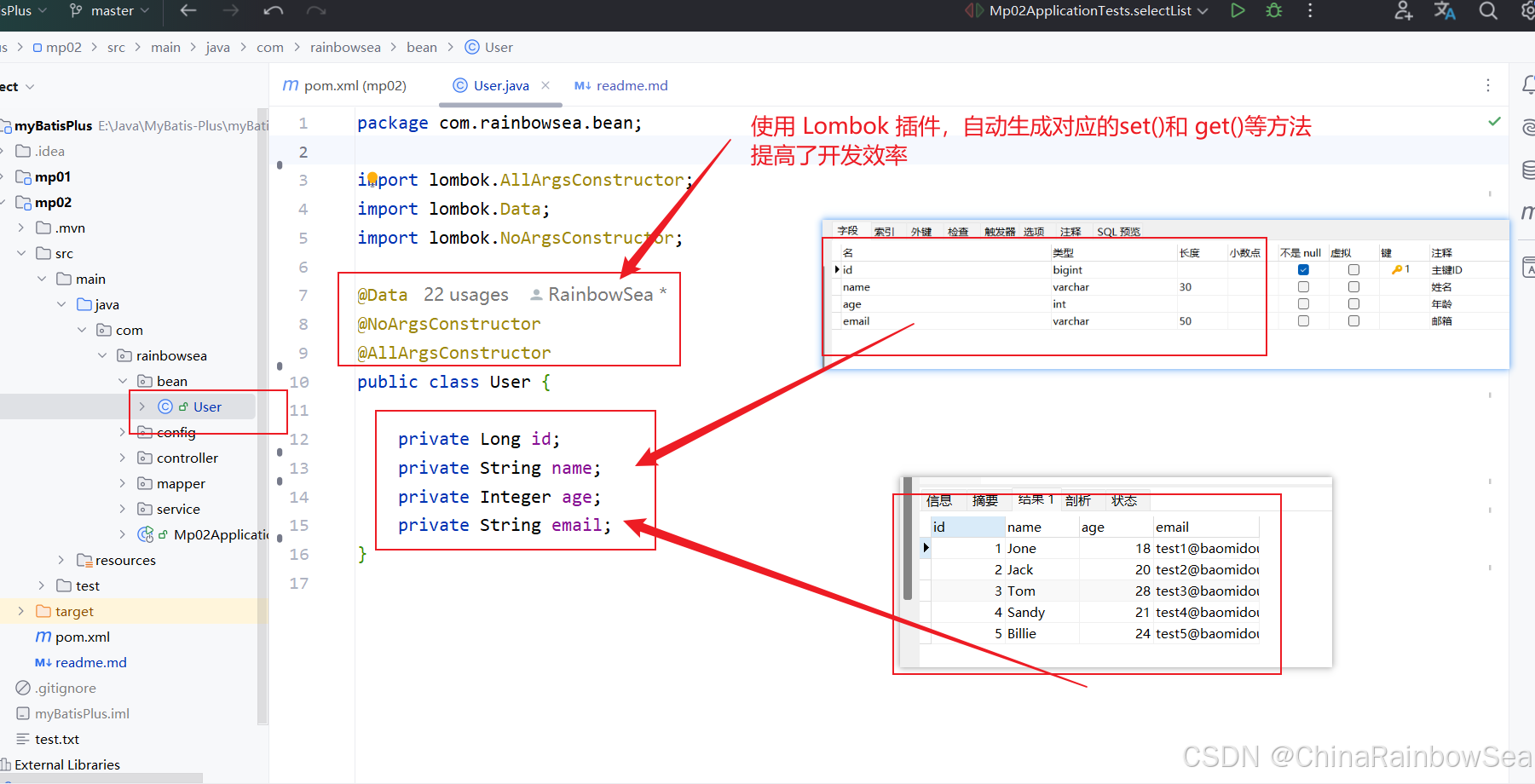
Task: Open the 状态 tab in results panel
Action: [1124, 500]
